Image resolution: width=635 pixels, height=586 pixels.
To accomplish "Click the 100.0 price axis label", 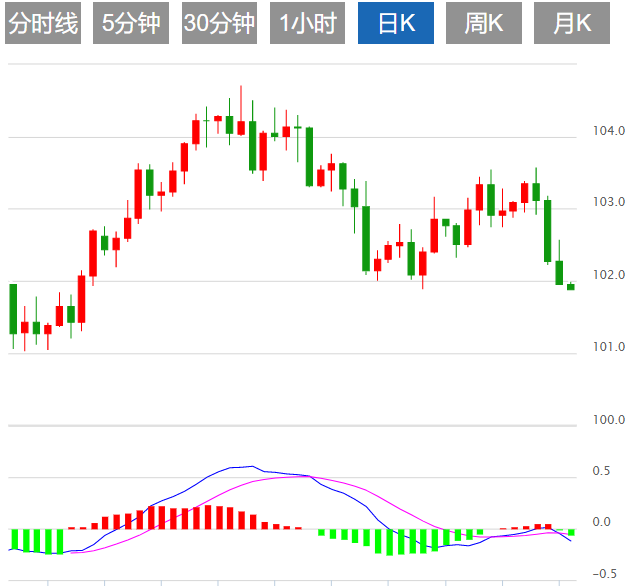I will coord(609,420).
